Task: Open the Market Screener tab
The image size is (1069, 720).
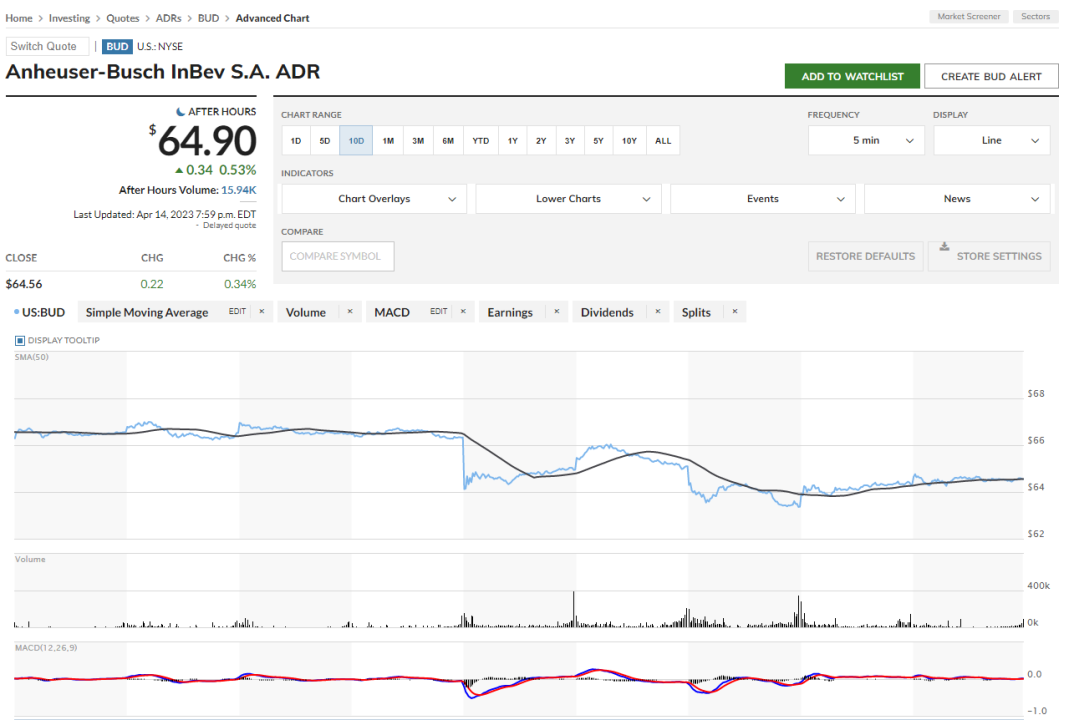Action: [968, 17]
